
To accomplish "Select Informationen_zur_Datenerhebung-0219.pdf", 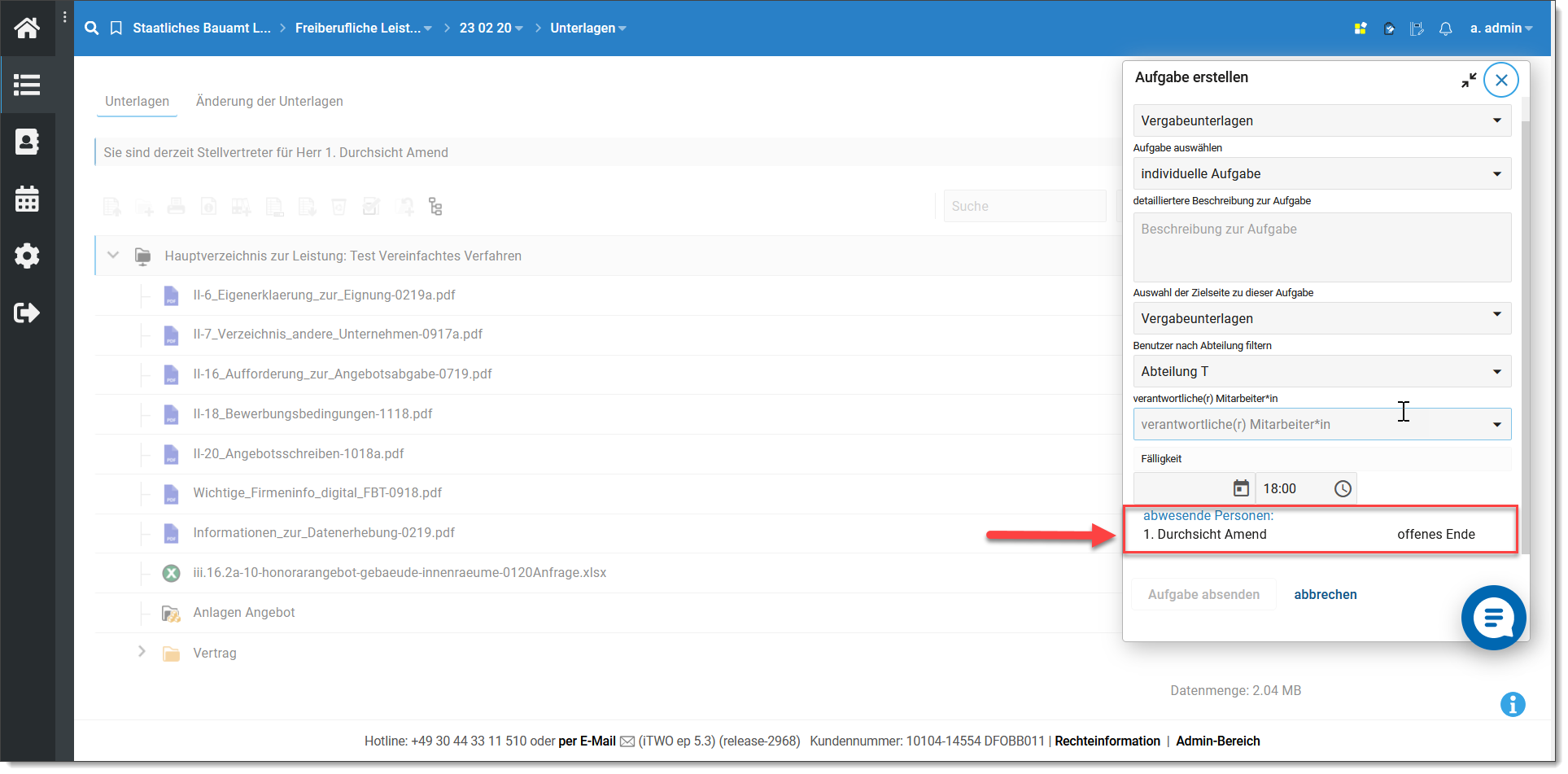I will (x=324, y=533).
